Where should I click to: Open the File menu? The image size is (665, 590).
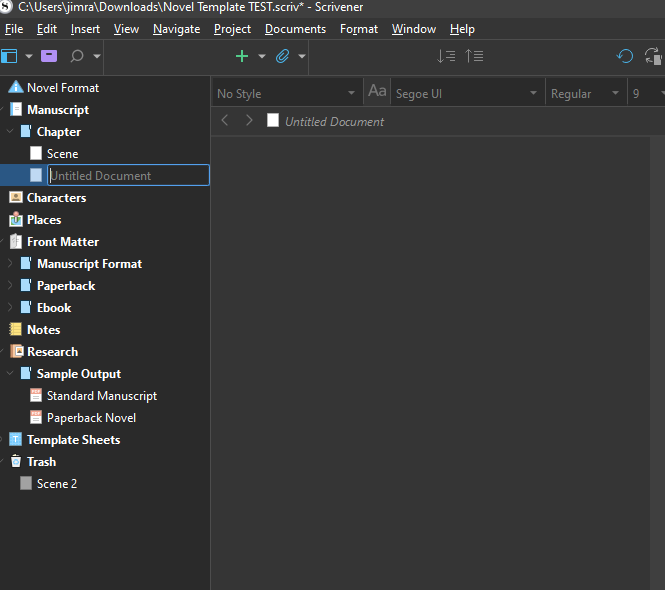pos(14,29)
